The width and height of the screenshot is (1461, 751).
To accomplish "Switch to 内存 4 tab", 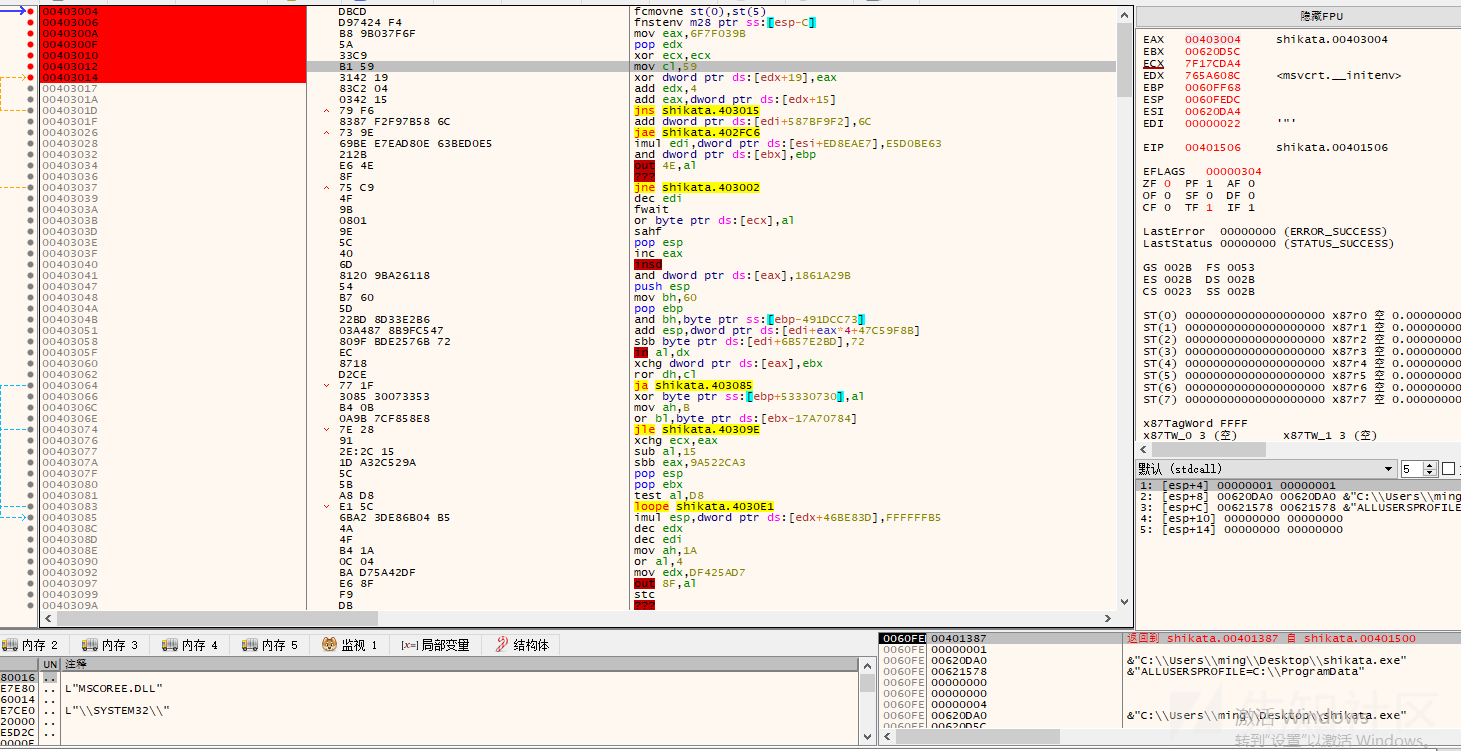I will (x=190, y=645).
